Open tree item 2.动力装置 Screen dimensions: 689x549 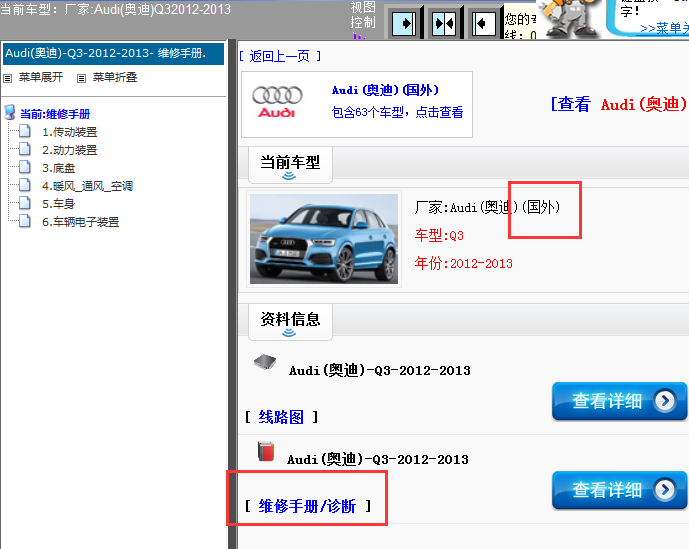coord(69,150)
